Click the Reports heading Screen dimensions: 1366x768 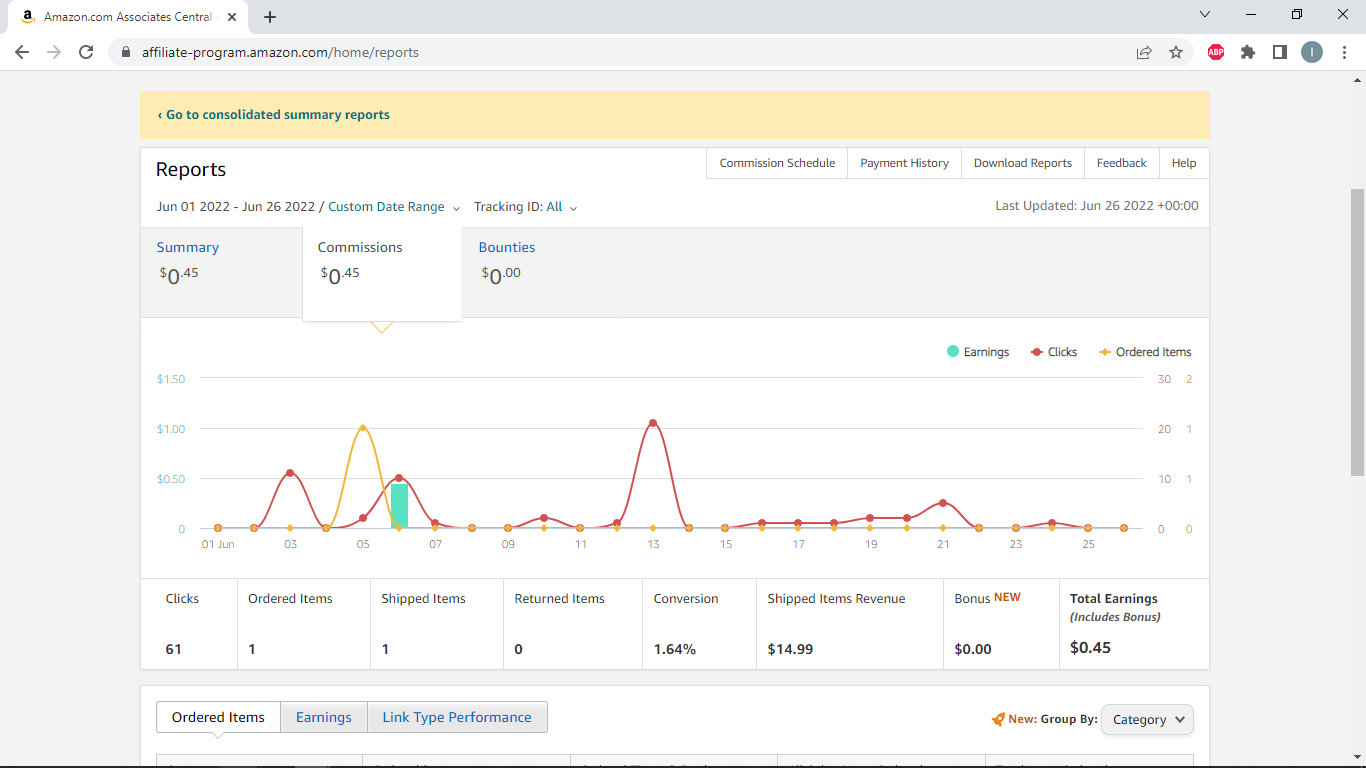[191, 169]
